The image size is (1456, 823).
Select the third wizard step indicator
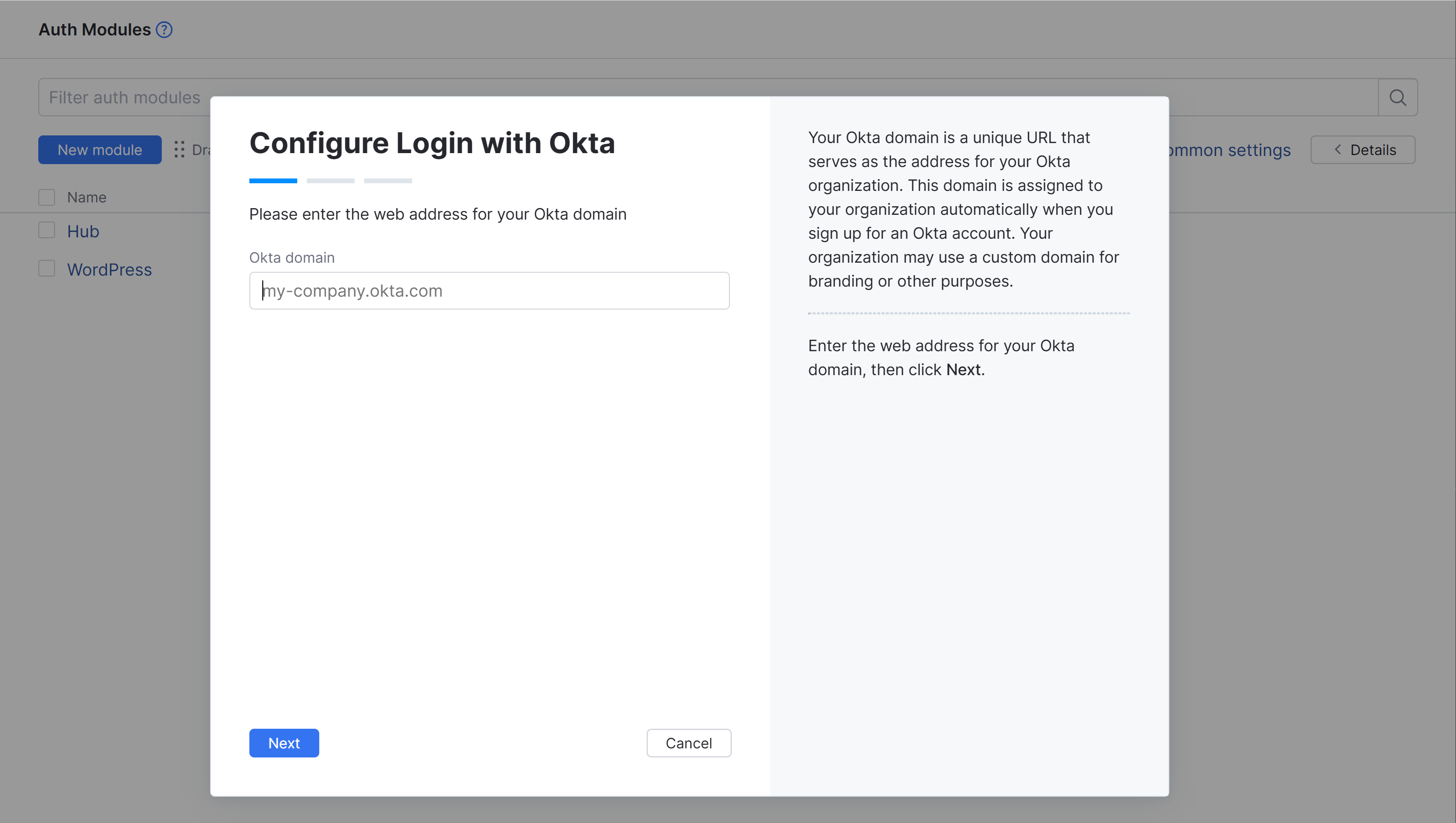tap(388, 181)
